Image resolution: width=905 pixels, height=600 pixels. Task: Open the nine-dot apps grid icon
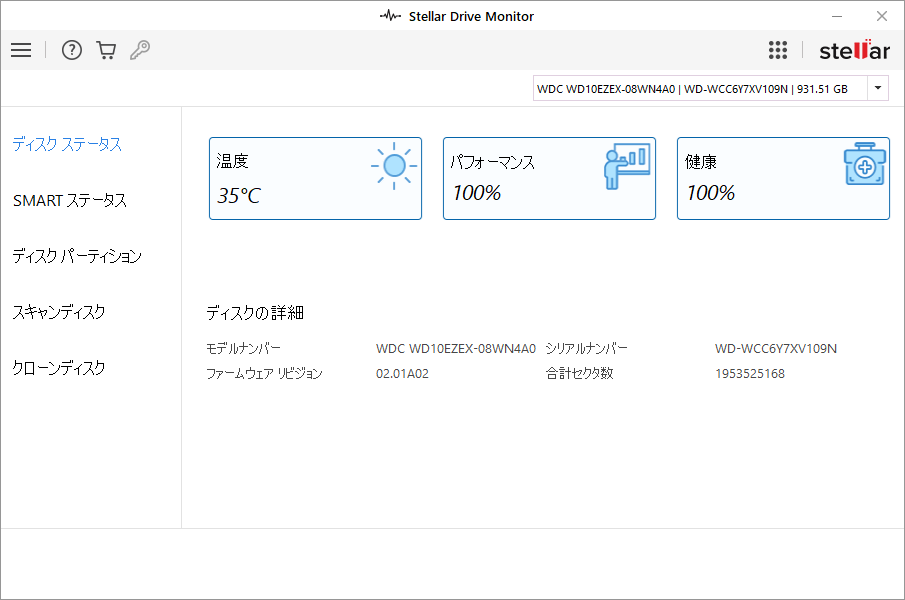pos(778,50)
